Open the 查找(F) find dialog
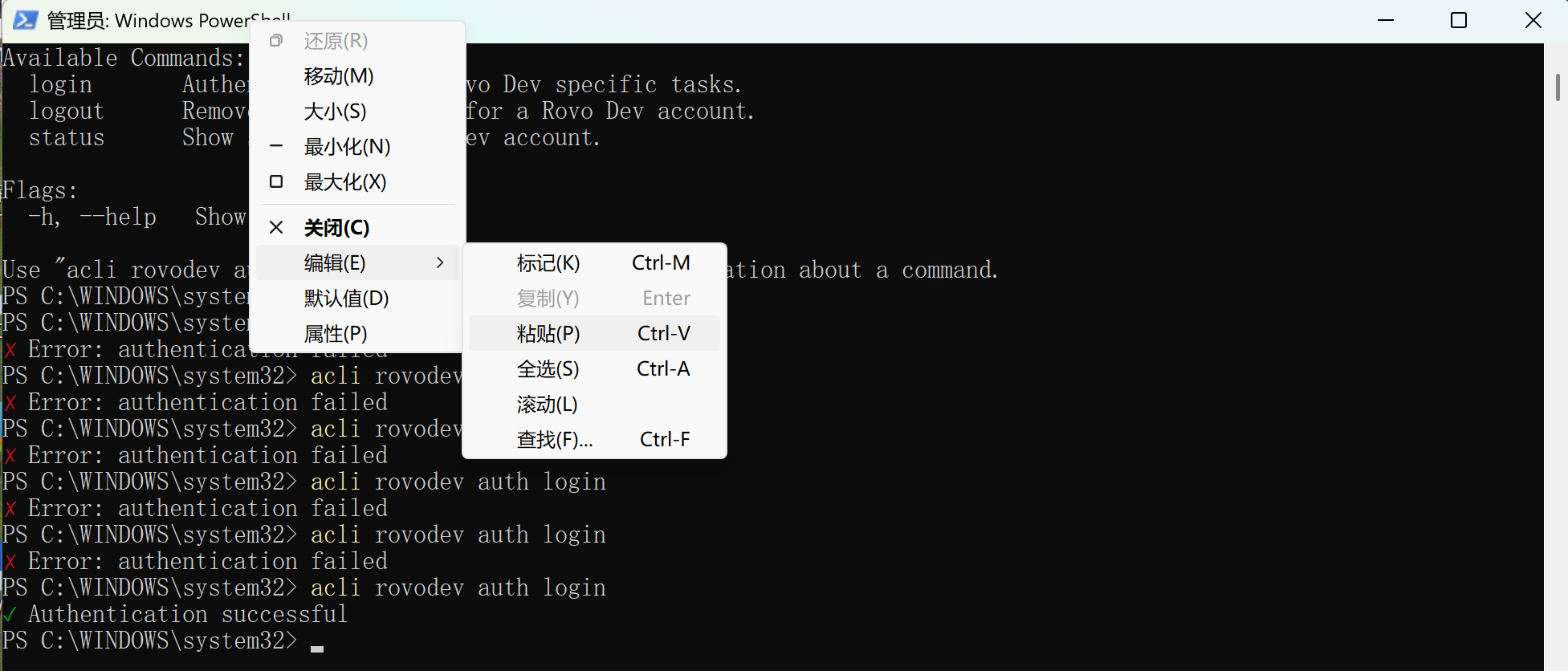 click(554, 439)
